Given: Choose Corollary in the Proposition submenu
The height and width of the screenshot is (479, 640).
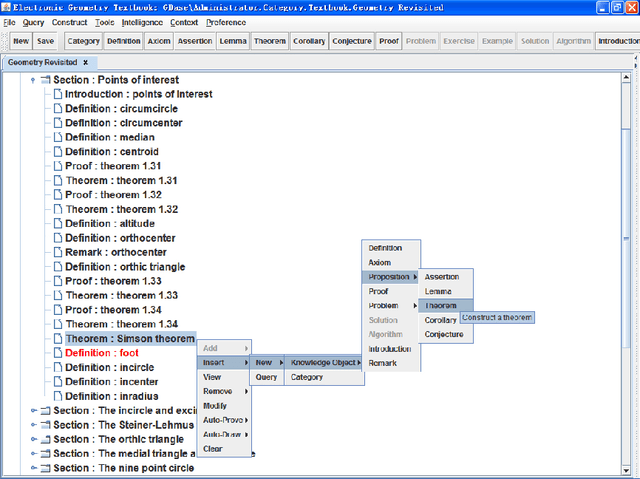Looking at the screenshot, I should pos(440,320).
